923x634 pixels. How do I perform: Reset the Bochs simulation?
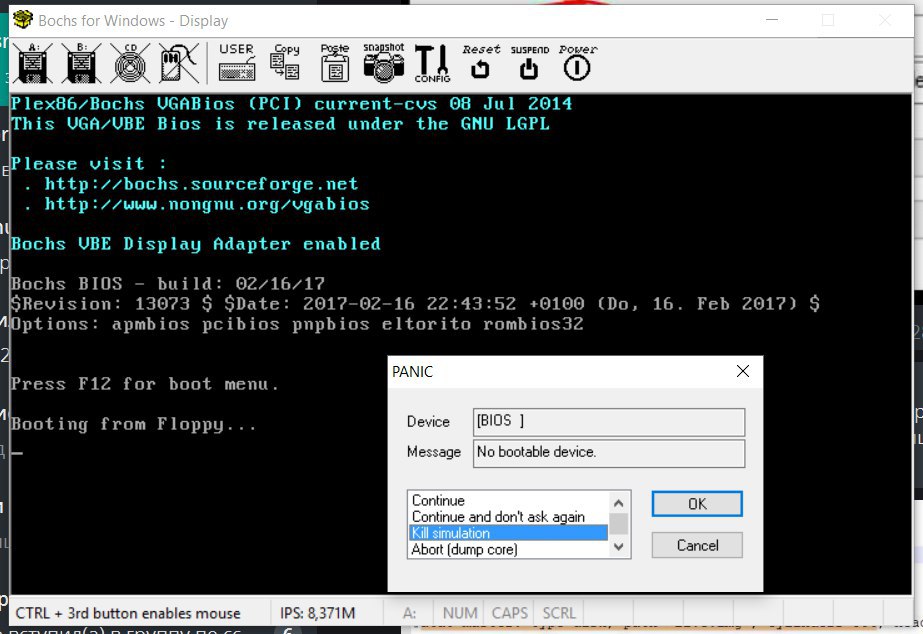(x=481, y=62)
